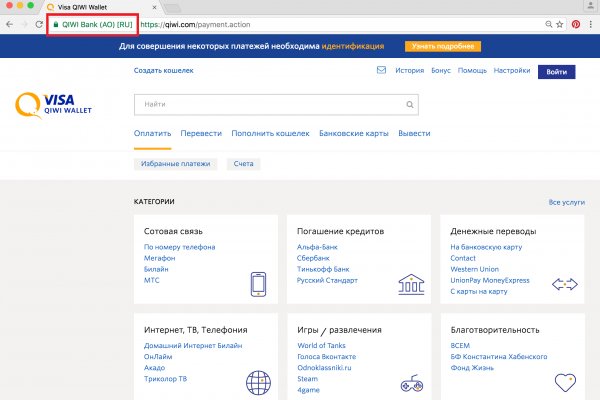Open the envelope messages icon
The width and height of the screenshot is (600, 400).
pyautogui.click(x=381, y=71)
